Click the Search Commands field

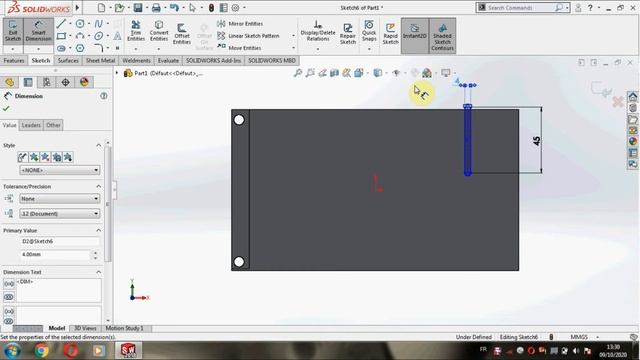point(520,7)
